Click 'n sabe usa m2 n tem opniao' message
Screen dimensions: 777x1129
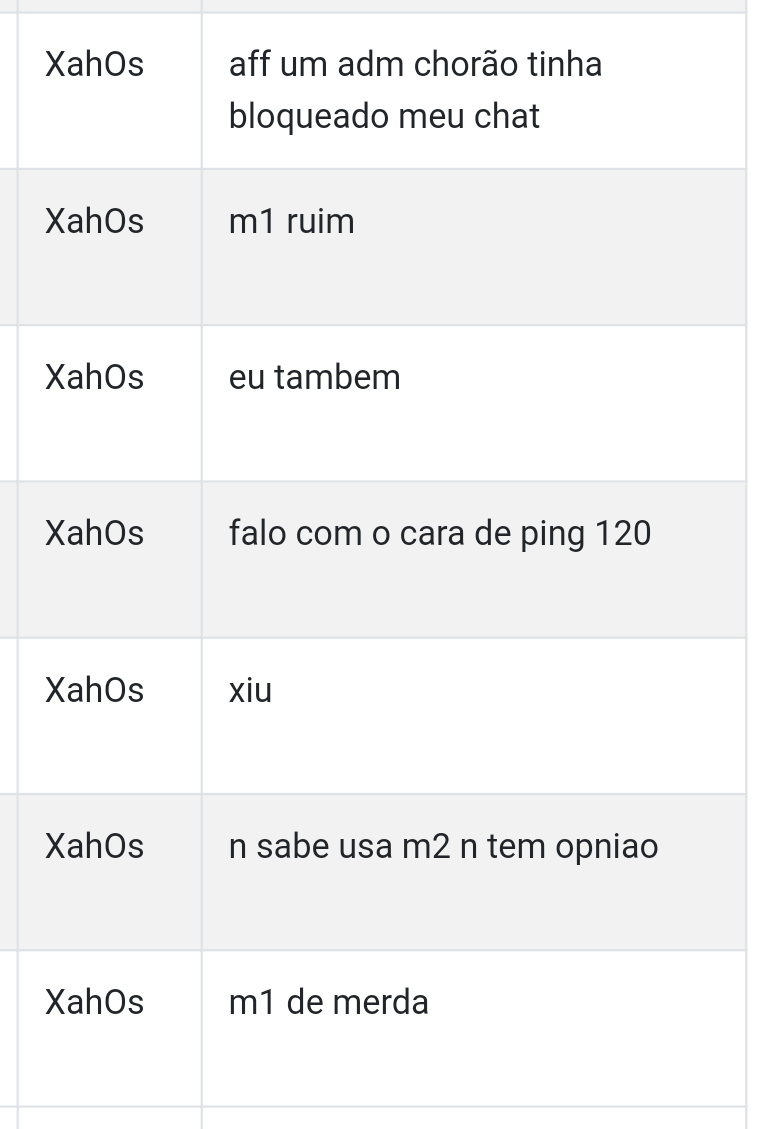pos(444,847)
